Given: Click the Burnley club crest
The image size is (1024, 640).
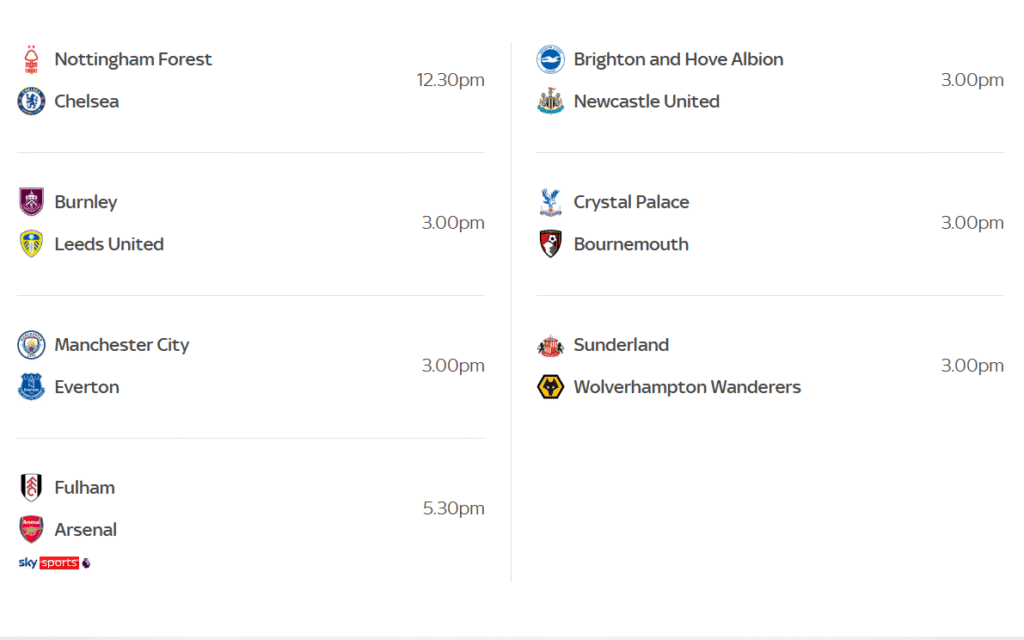Looking at the screenshot, I should click(x=32, y=202).
